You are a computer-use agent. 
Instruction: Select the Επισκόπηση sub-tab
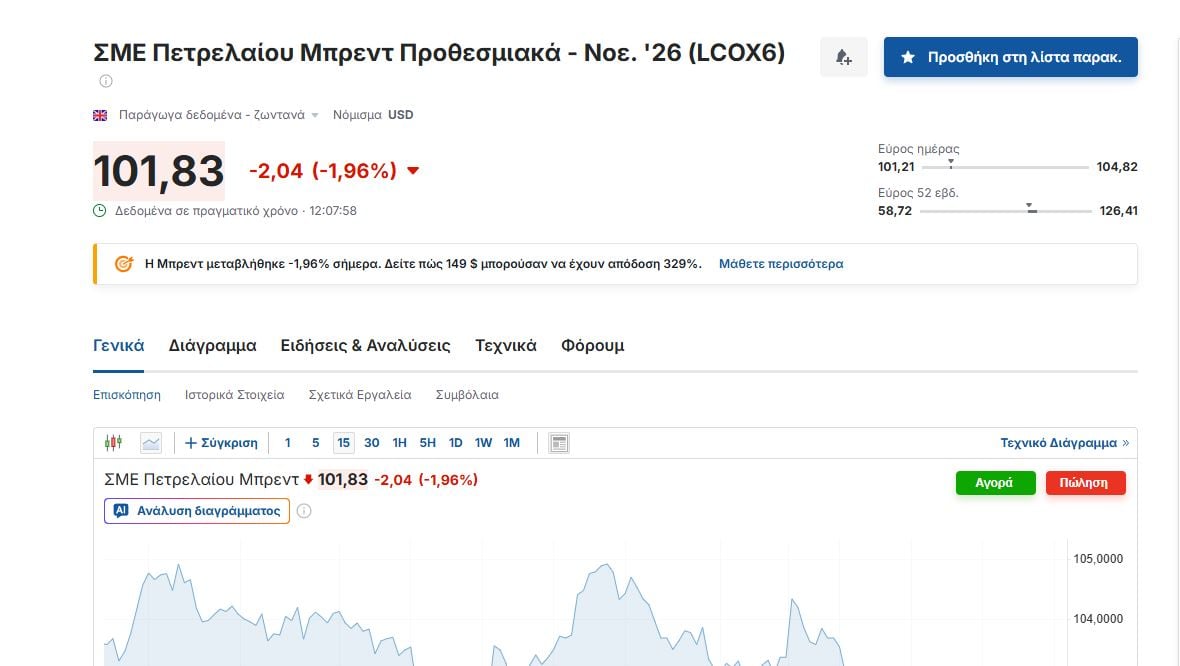(127, 395)
